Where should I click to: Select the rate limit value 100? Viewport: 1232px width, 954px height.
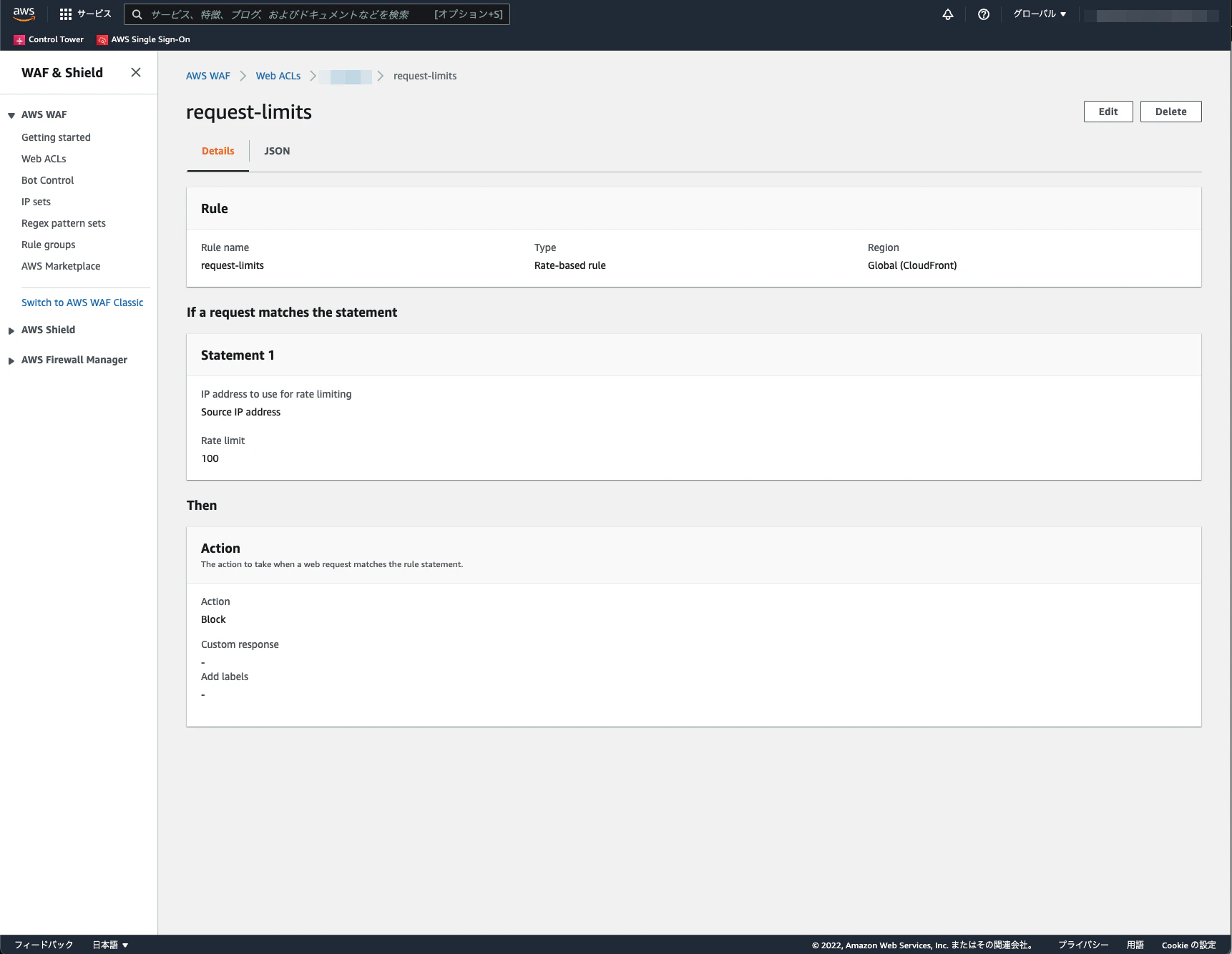tap(210, 458)
